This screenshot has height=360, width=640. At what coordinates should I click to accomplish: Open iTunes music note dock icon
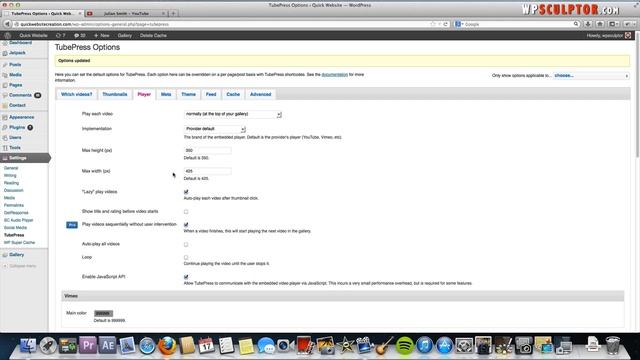click(424, 346)
